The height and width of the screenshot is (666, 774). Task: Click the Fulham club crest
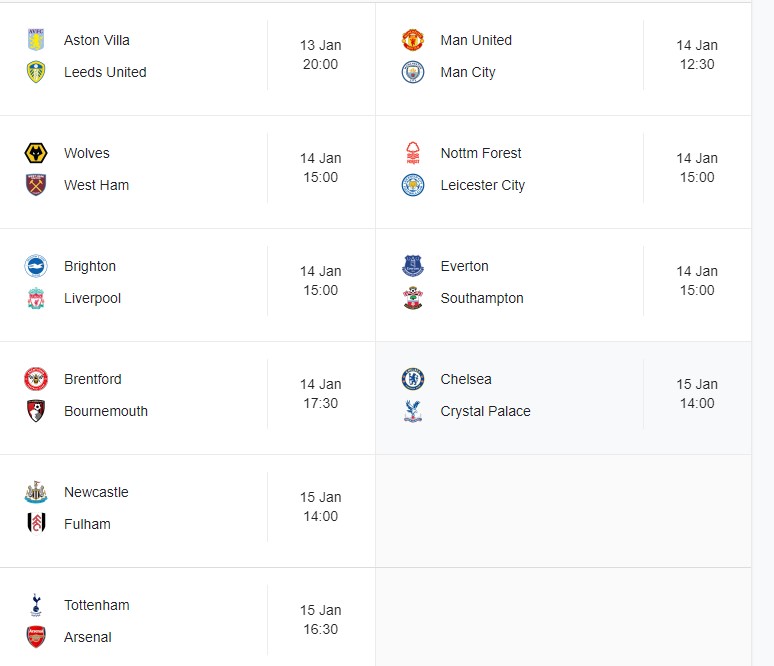[x=36, y=524]
